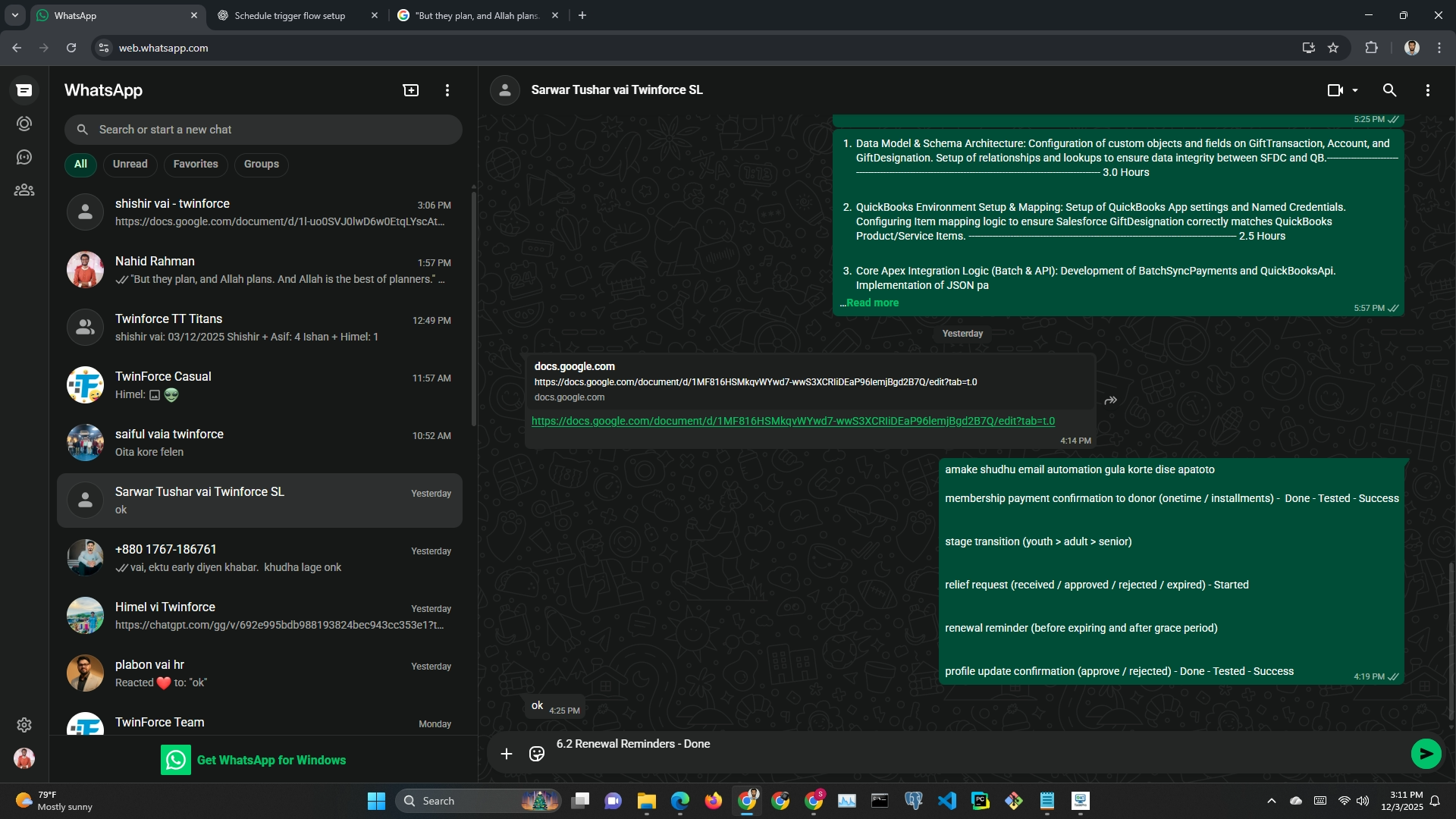Open the conversation three-dot menu
This screenshot has width=1456, height=819.
point(1428,90)
